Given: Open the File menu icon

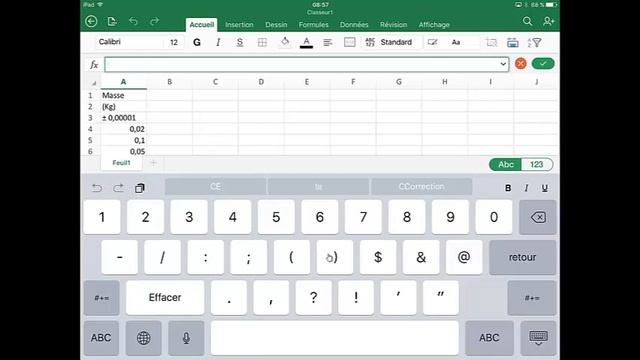Looking at the screenshot, I should pos(112,21).
